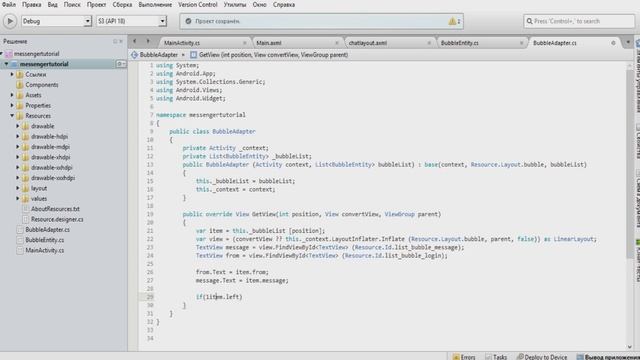Open Deploy to Device panel
This screenshot has height=360, width=640.
(542, 357)
